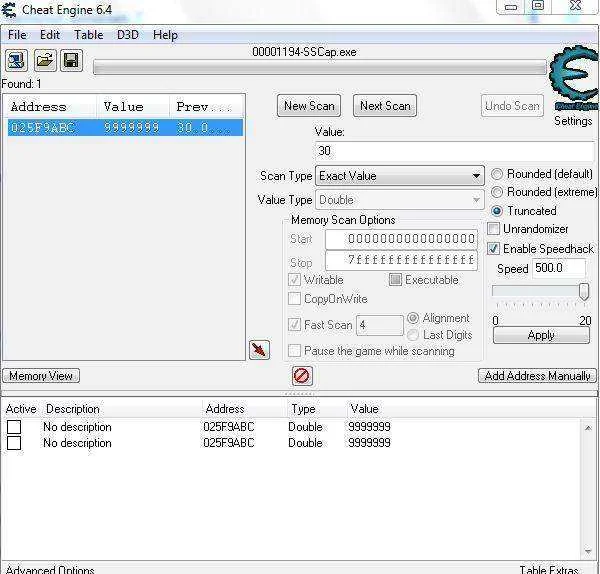Open the Cheat Engine title bar icon
Screen dimensions: 600x574
point(9,10)
